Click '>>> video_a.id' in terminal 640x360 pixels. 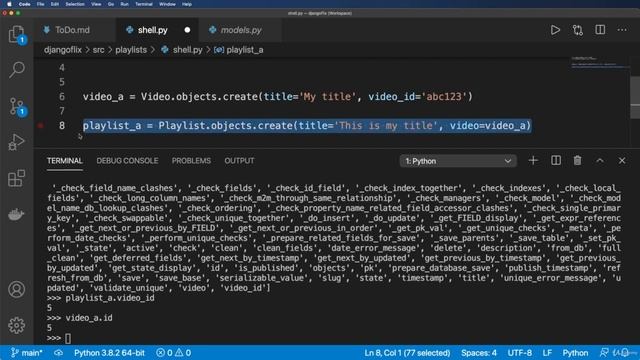tap(80, 318)
